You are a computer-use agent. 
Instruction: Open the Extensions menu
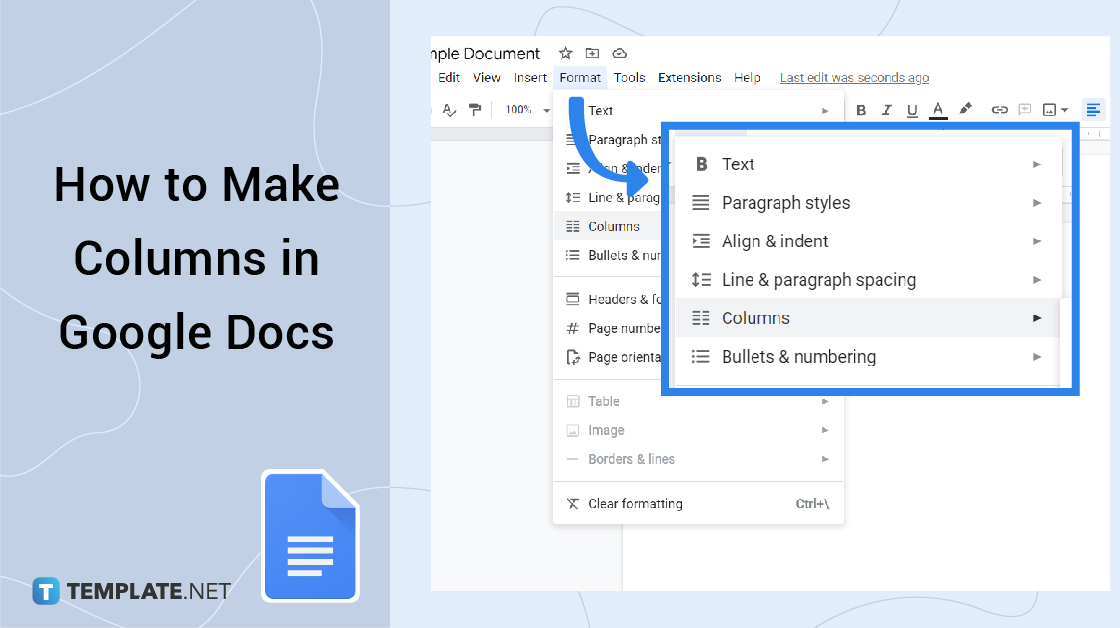689,77
